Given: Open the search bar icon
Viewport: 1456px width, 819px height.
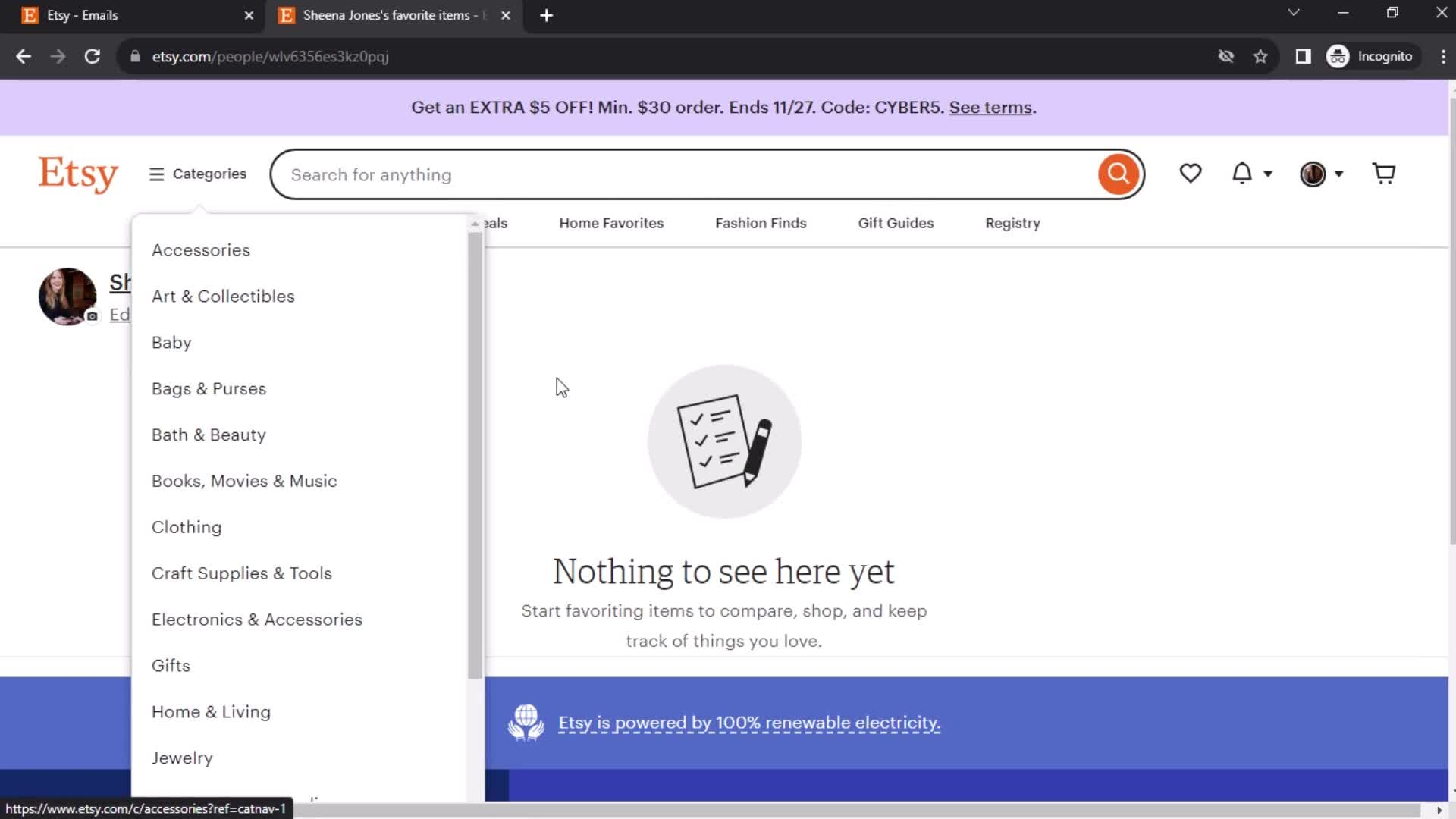Looking at the screenshot, I should [x=1118, y=174].
